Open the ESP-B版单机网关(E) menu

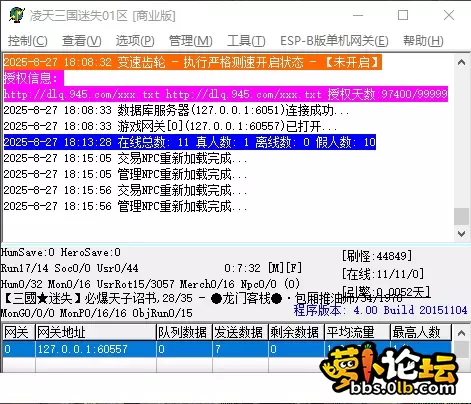click(334, 41)
